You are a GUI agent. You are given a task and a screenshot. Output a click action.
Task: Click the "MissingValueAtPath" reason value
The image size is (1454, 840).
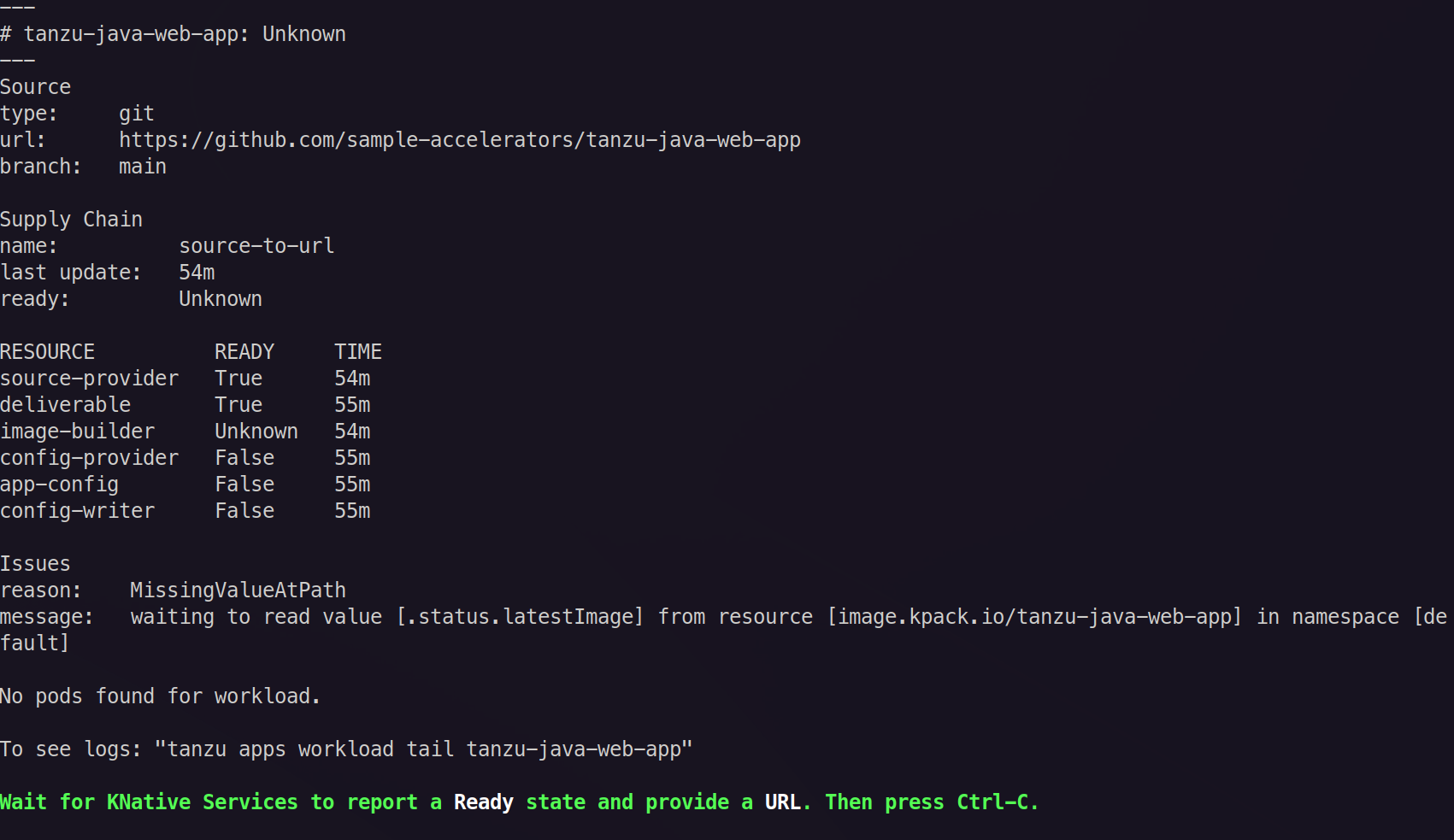238,590
